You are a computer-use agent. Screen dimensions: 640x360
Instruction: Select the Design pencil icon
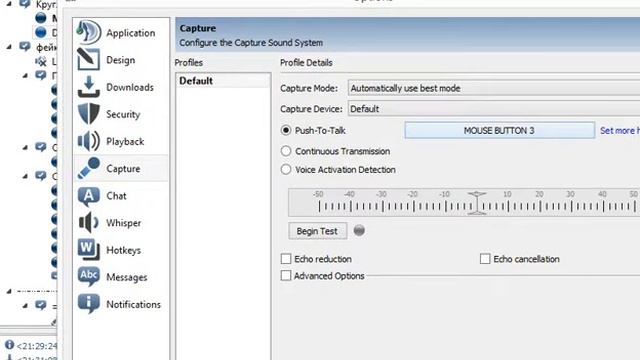(89, 60)
